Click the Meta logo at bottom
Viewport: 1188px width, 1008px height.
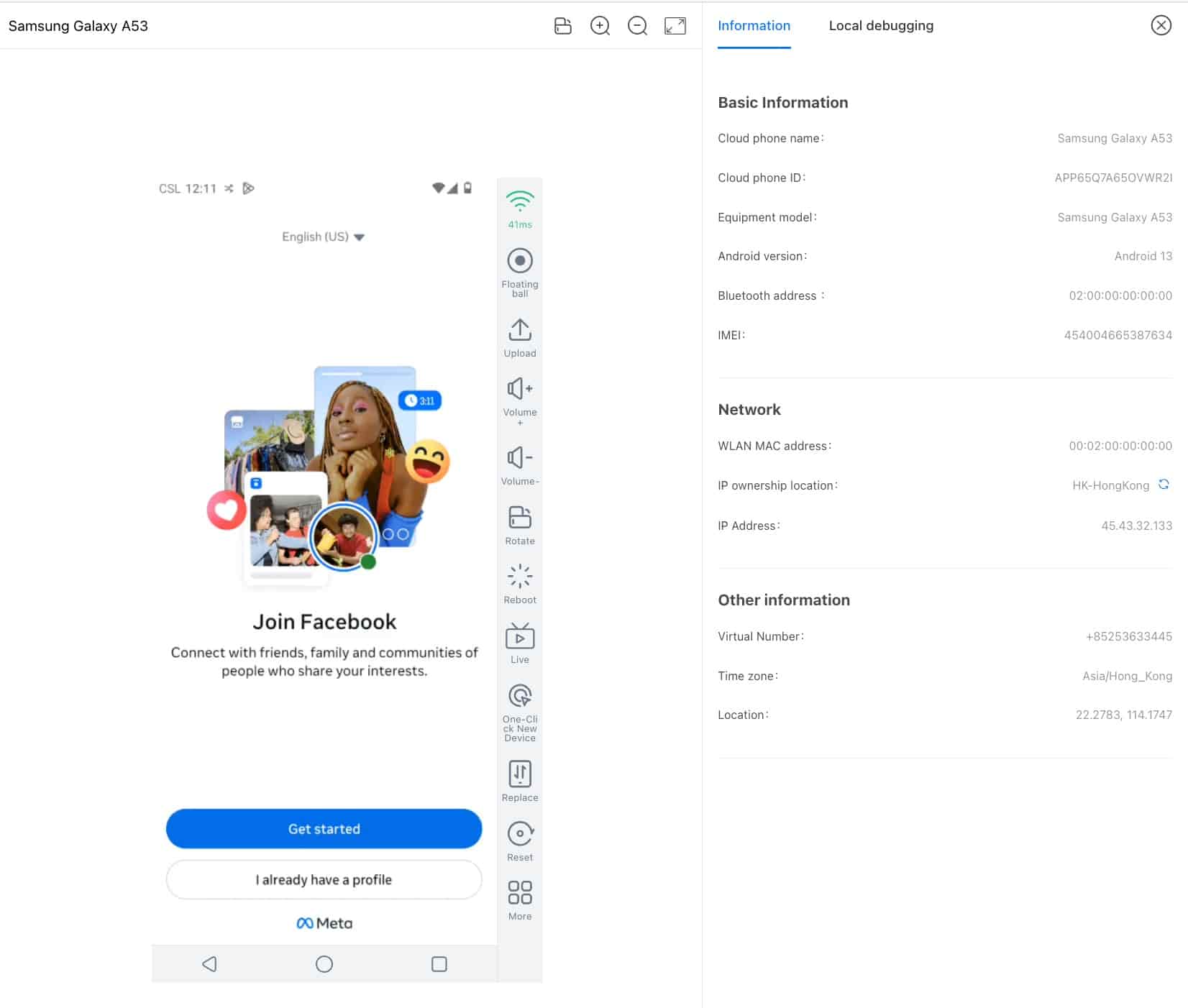[324, 923]
